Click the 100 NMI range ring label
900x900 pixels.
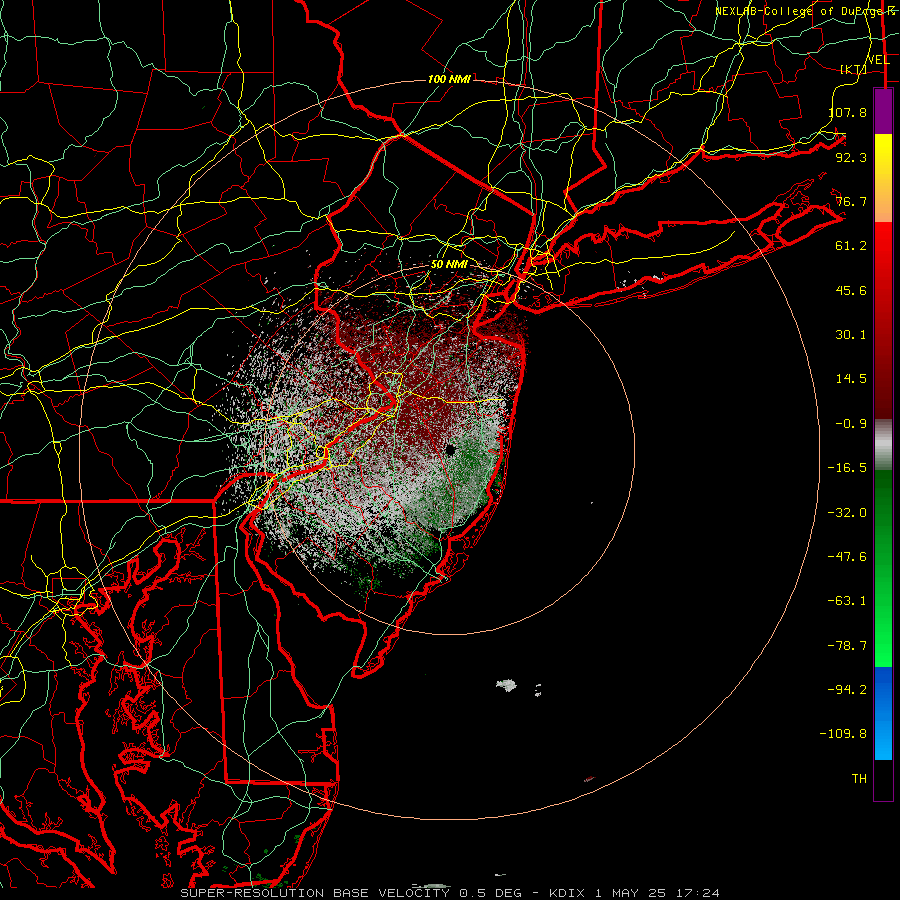click(449, 79)
